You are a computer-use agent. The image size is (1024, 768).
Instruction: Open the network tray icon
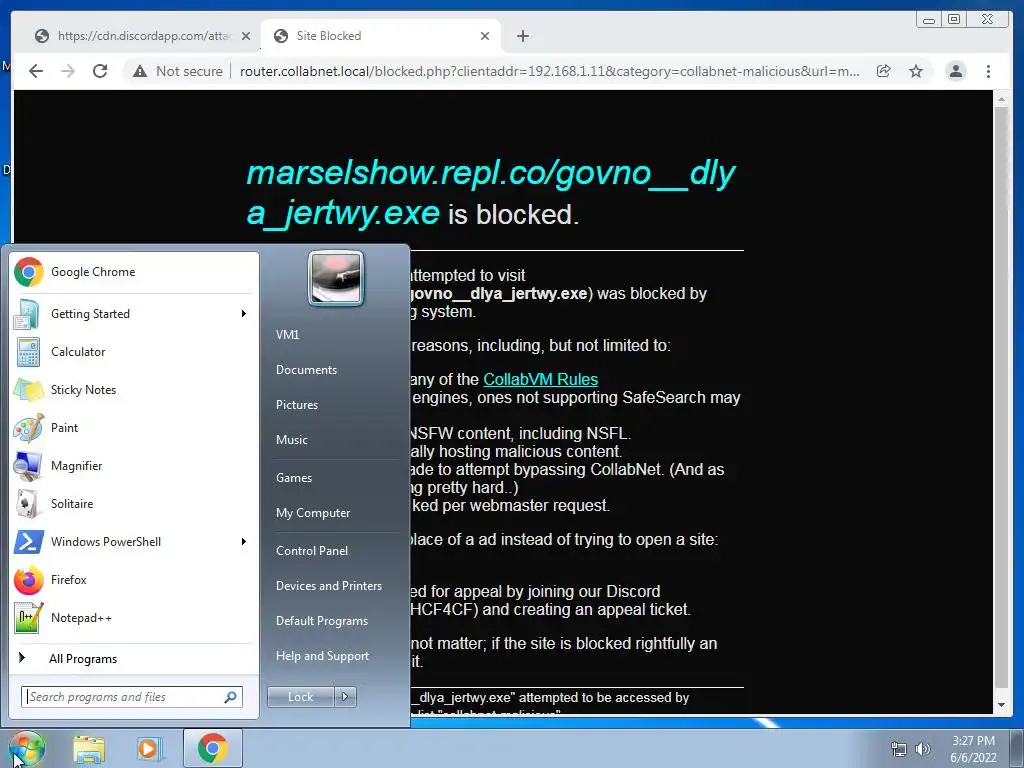click(899, 749)
